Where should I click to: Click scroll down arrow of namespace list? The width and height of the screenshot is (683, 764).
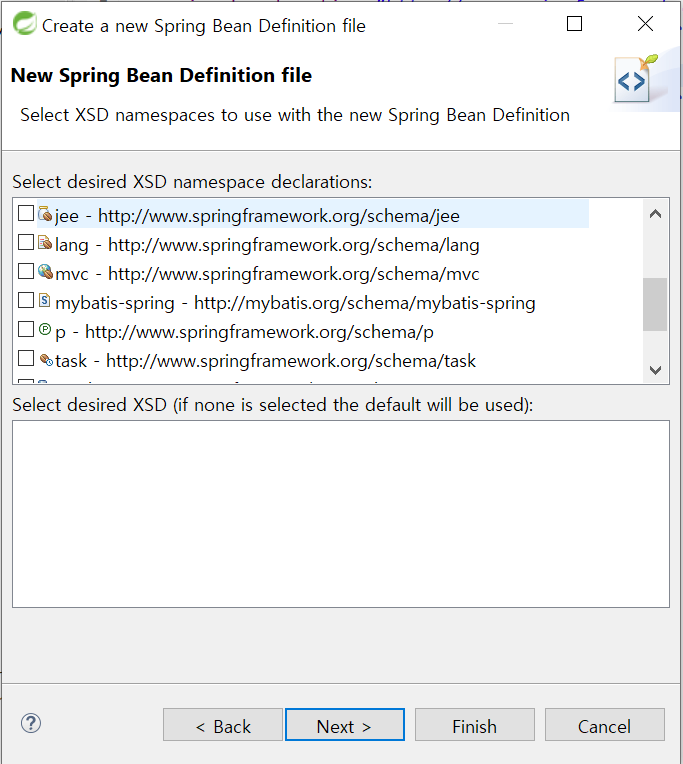655,370
